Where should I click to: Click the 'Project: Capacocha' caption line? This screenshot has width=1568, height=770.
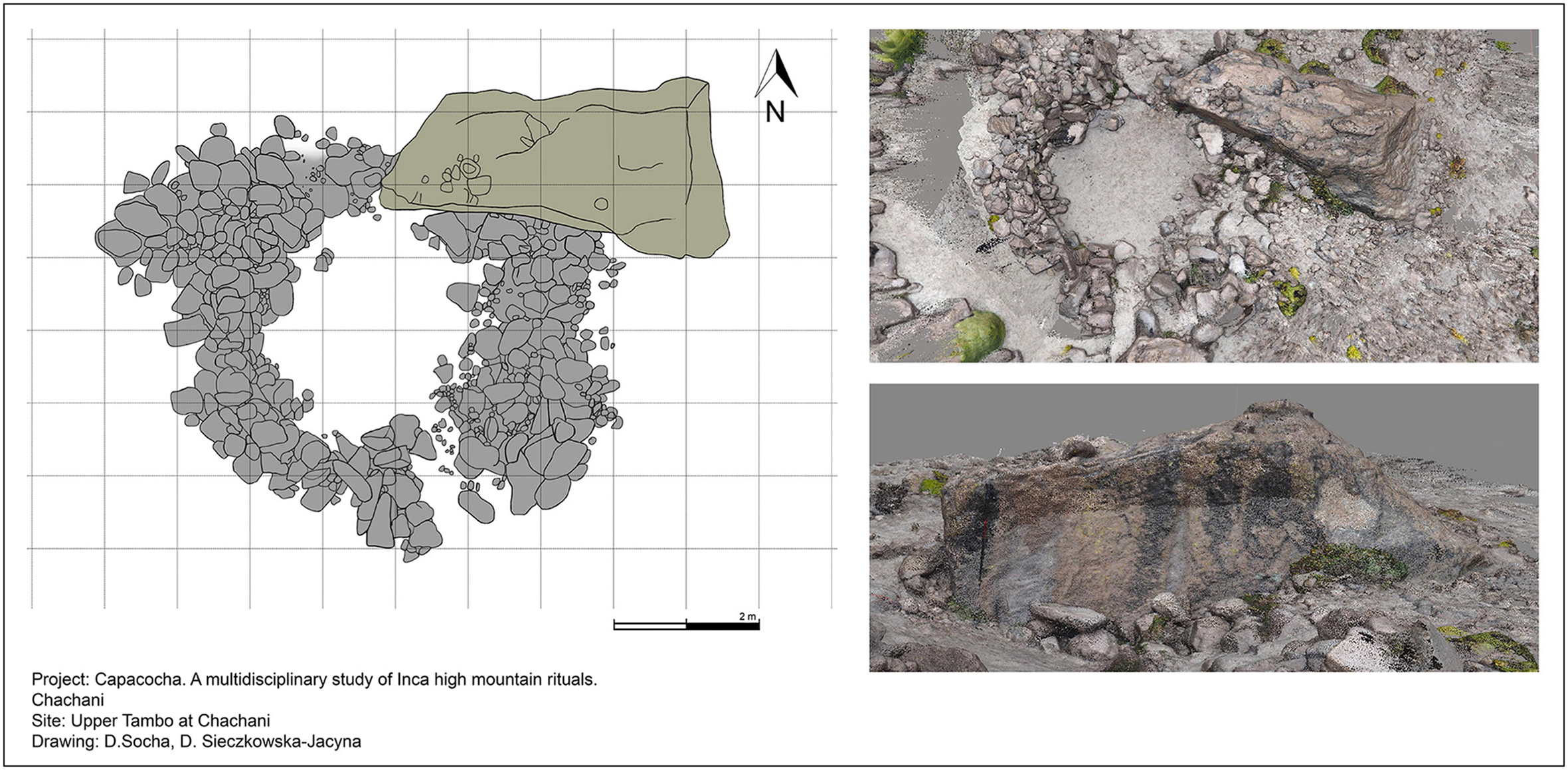315,680
